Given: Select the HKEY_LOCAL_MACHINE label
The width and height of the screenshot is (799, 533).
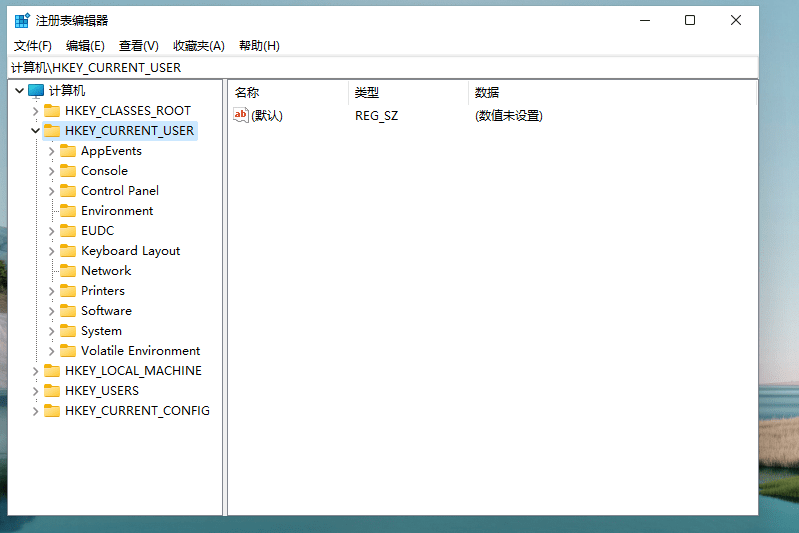Looking at the screenshot, I should pyautogui.click(x=133, y=370).
